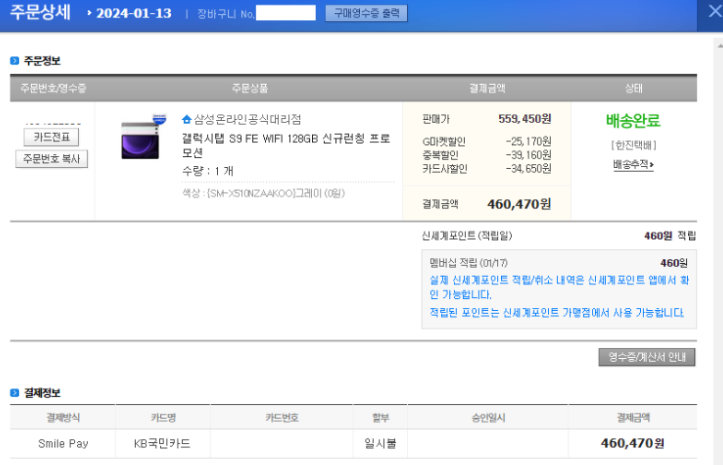Click the 한진택배 courier label
This screenshot has height=465, width=723.
634,145
